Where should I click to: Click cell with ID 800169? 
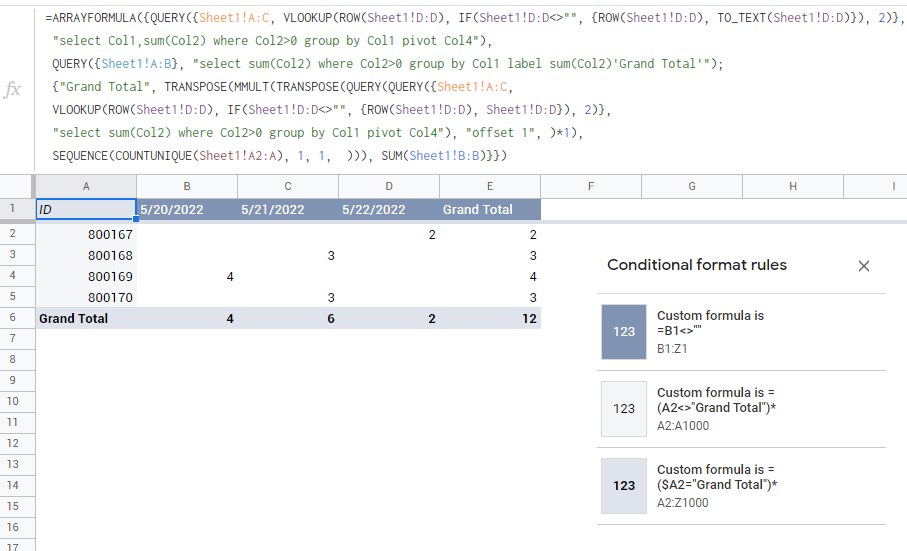tap(86, 276)
